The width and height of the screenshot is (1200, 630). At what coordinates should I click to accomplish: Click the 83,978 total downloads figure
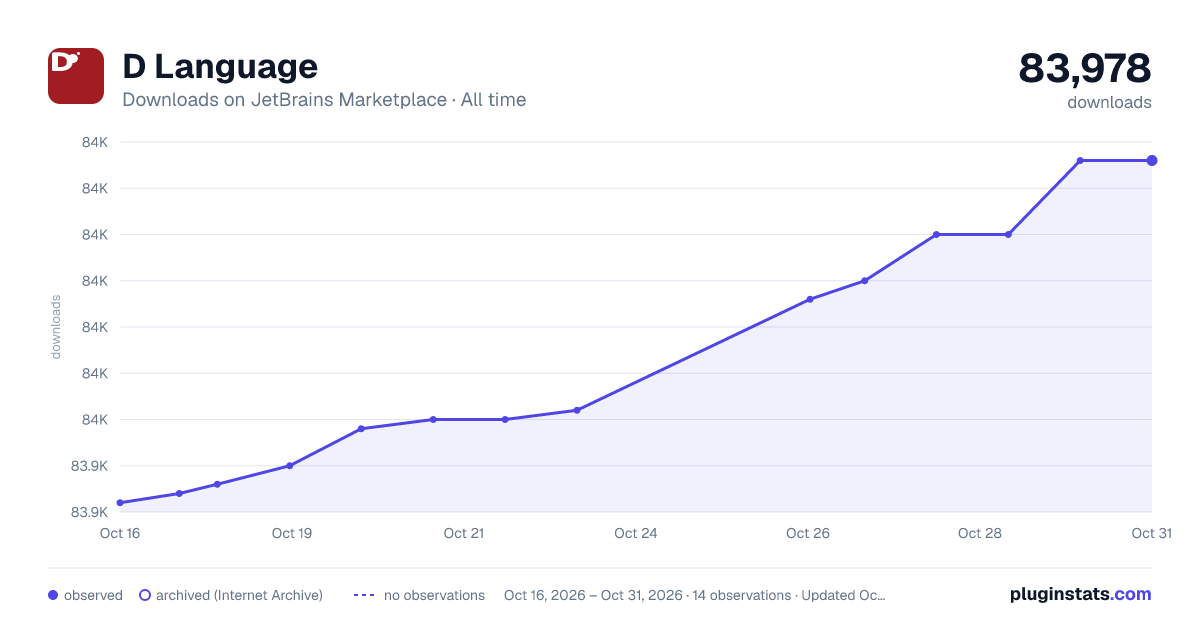point(1085,68)
